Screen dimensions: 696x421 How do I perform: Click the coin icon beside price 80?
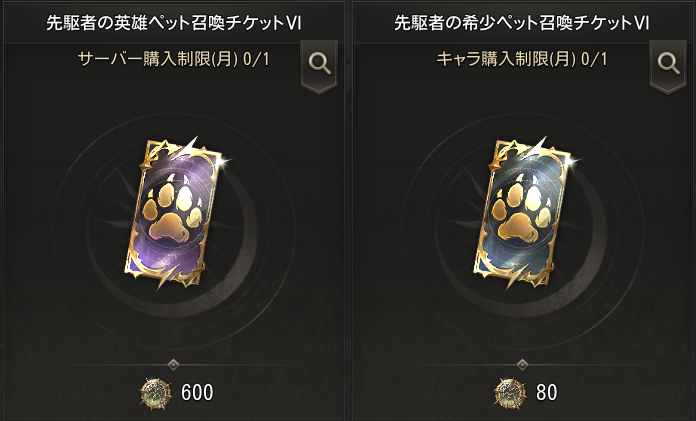click(510, 393)
